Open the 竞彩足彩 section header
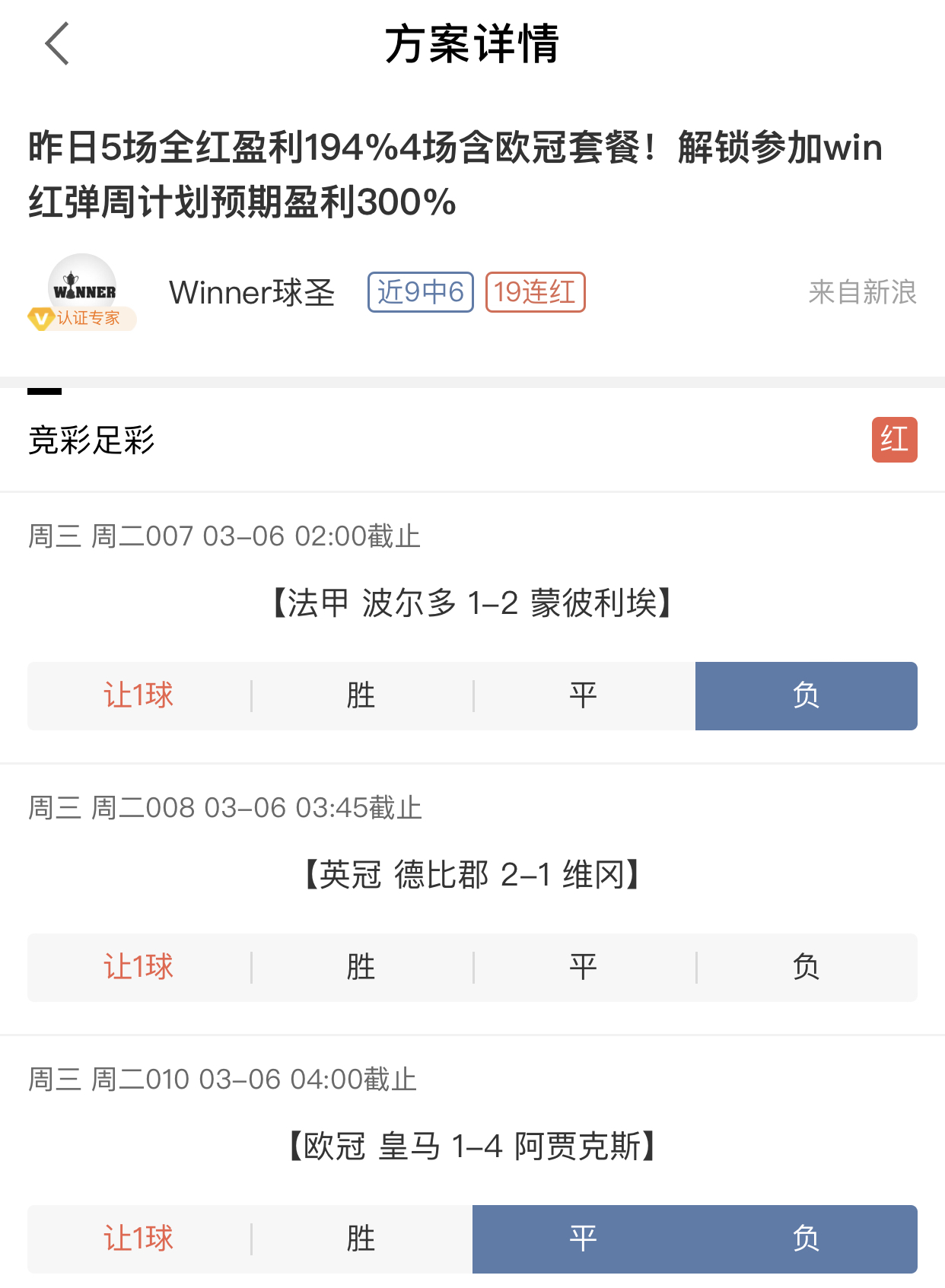This screenshot has width=945, height=1288. [91, 440]
